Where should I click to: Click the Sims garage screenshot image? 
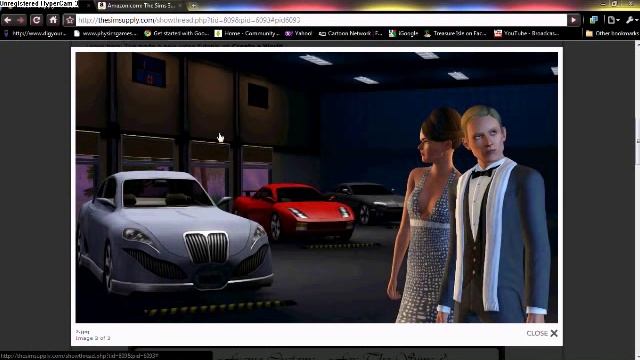(x=316, y=187)
